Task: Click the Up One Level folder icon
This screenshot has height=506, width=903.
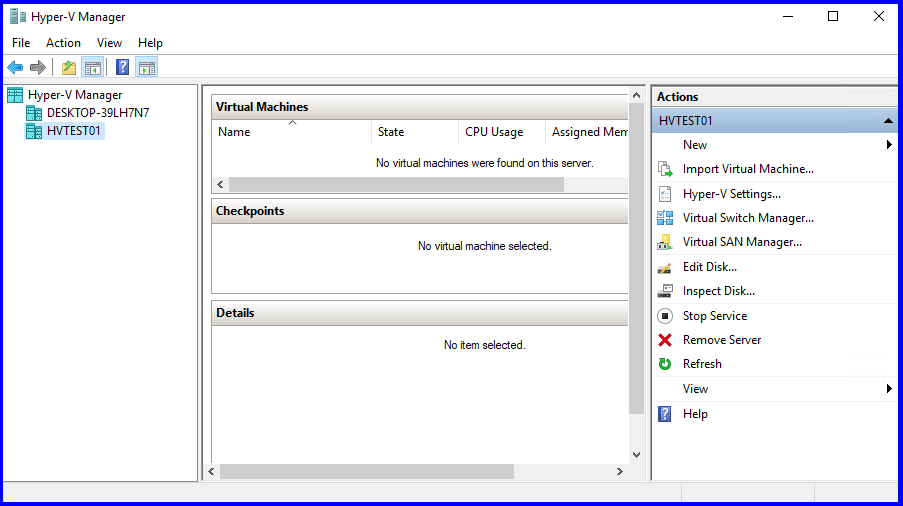Action: (69, 68)
